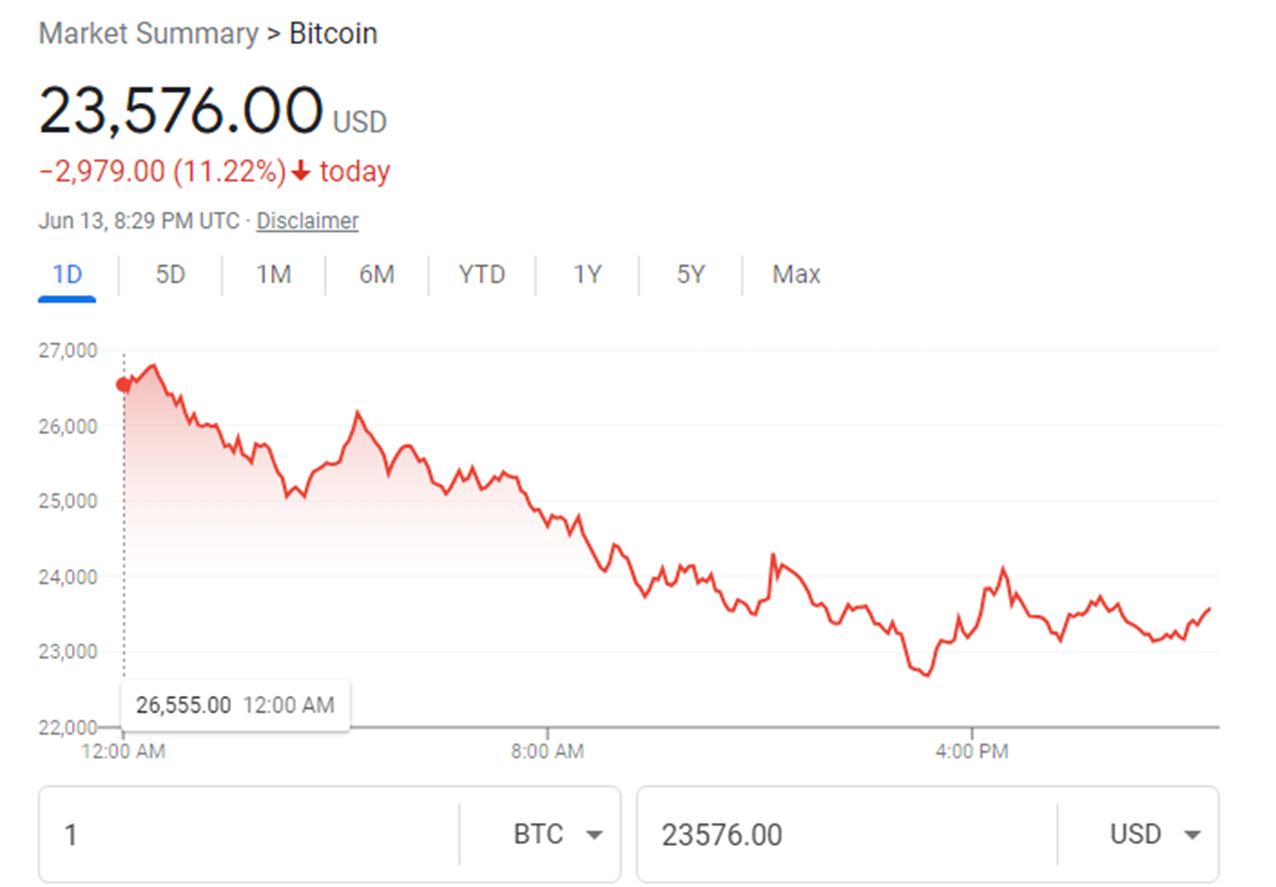Expand the BTC currency dropdown
The width and height of the screenshot is (1276, 887).
[557, 834]
